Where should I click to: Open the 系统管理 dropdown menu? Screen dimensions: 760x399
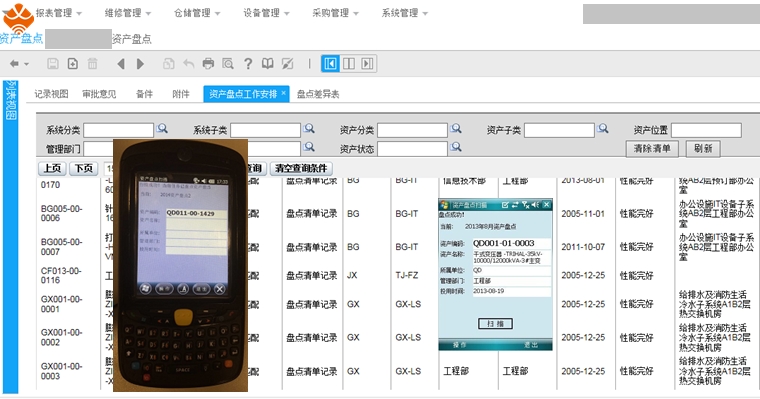tap(404, 13)
